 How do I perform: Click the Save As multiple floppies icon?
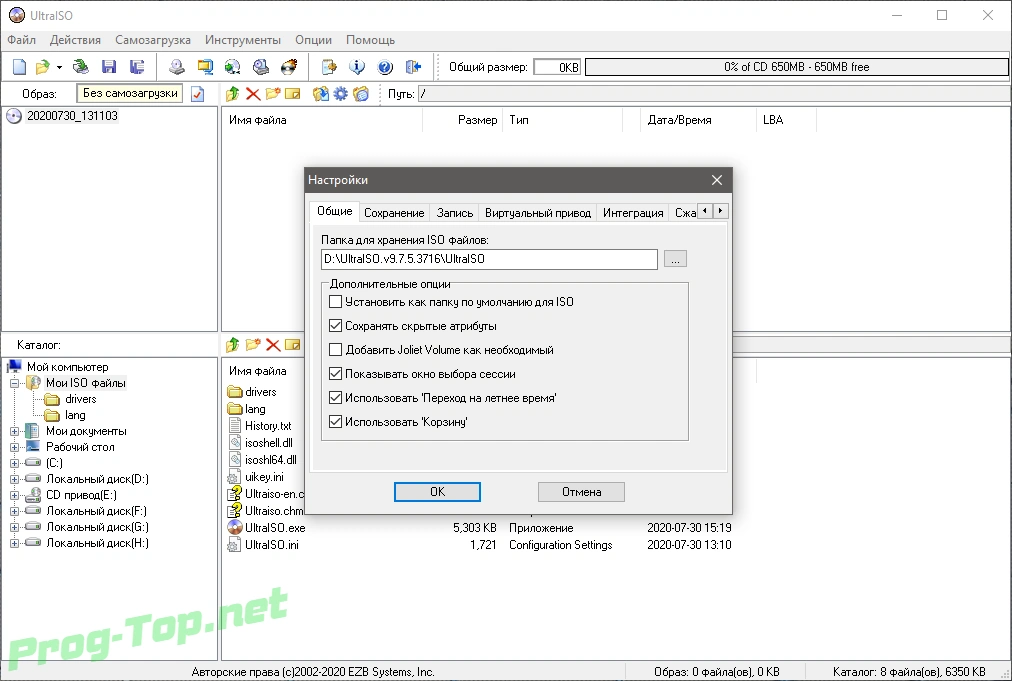(137, 66)
